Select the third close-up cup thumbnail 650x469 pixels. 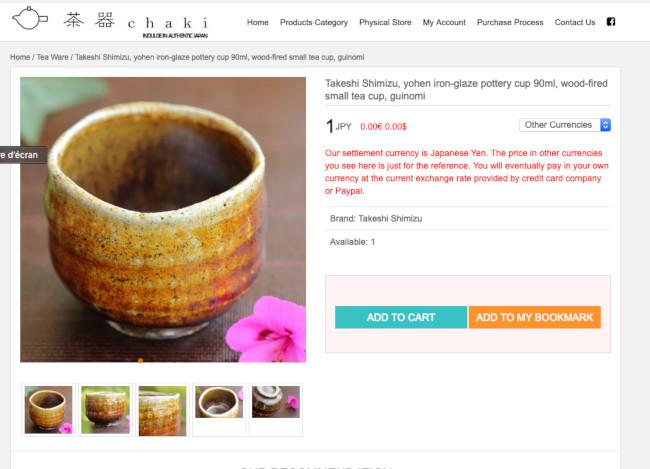162,410
